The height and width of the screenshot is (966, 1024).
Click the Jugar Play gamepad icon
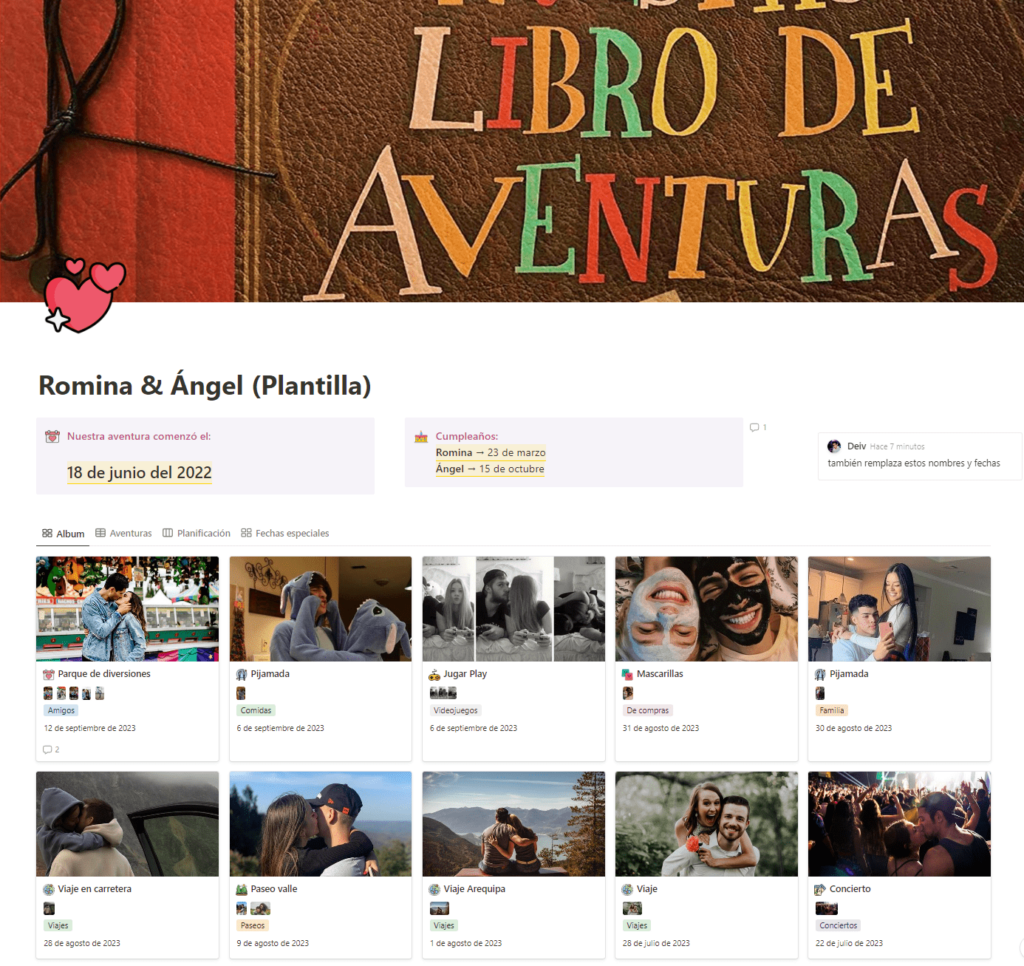434,674
